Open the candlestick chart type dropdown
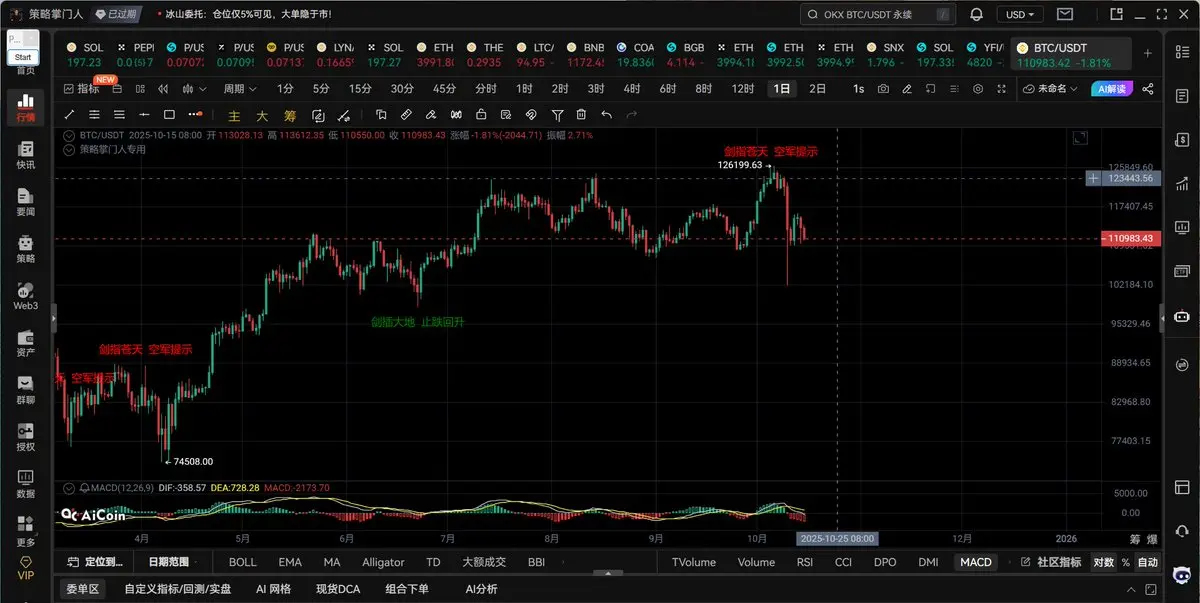Viewport: 1200px width, 603px height. click(194, 89)
